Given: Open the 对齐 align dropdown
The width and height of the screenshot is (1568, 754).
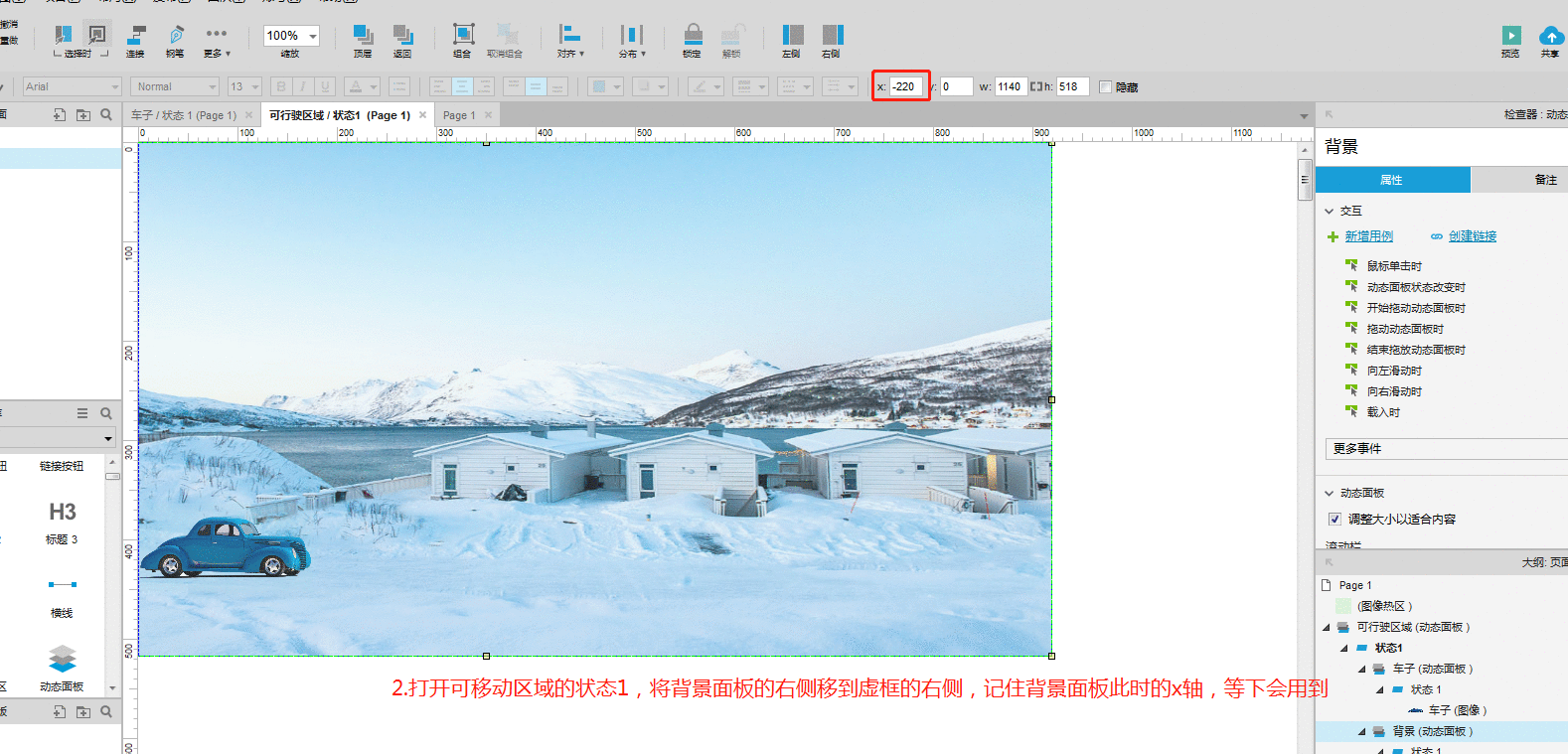Looking at the screenshot, I should 569,41.
